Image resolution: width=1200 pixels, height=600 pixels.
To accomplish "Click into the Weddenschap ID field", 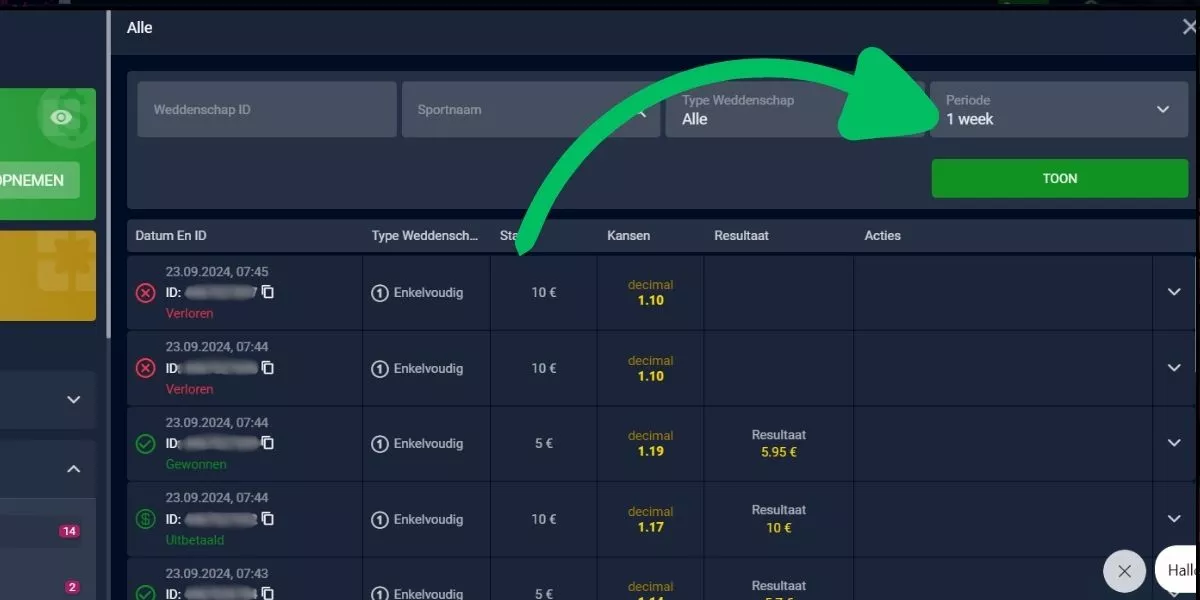I will [267, 110].
